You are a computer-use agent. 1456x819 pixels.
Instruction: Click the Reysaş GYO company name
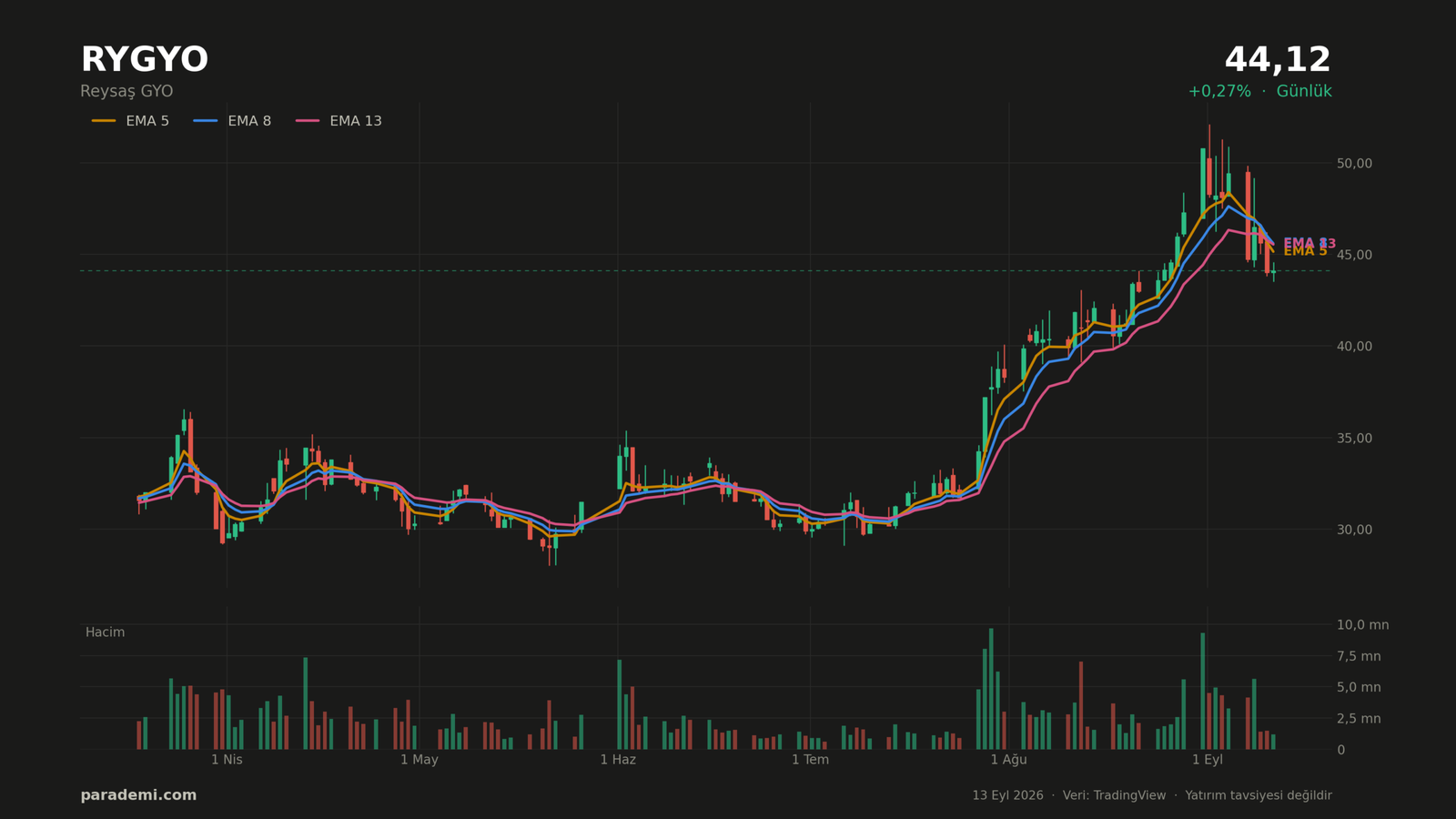126,92
